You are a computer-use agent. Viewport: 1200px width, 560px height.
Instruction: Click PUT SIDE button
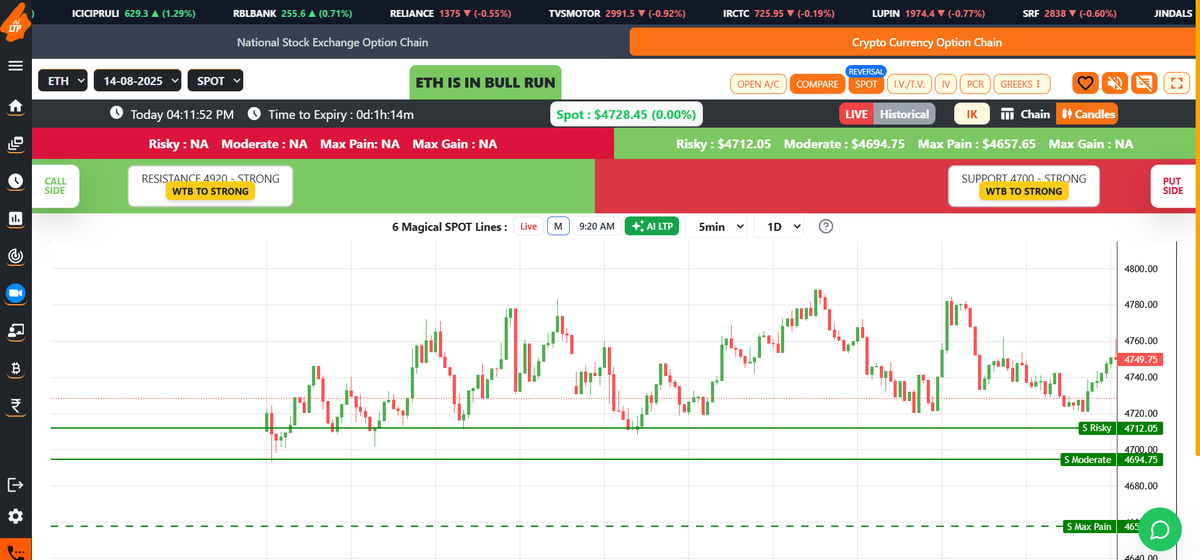pos(1172,186)
